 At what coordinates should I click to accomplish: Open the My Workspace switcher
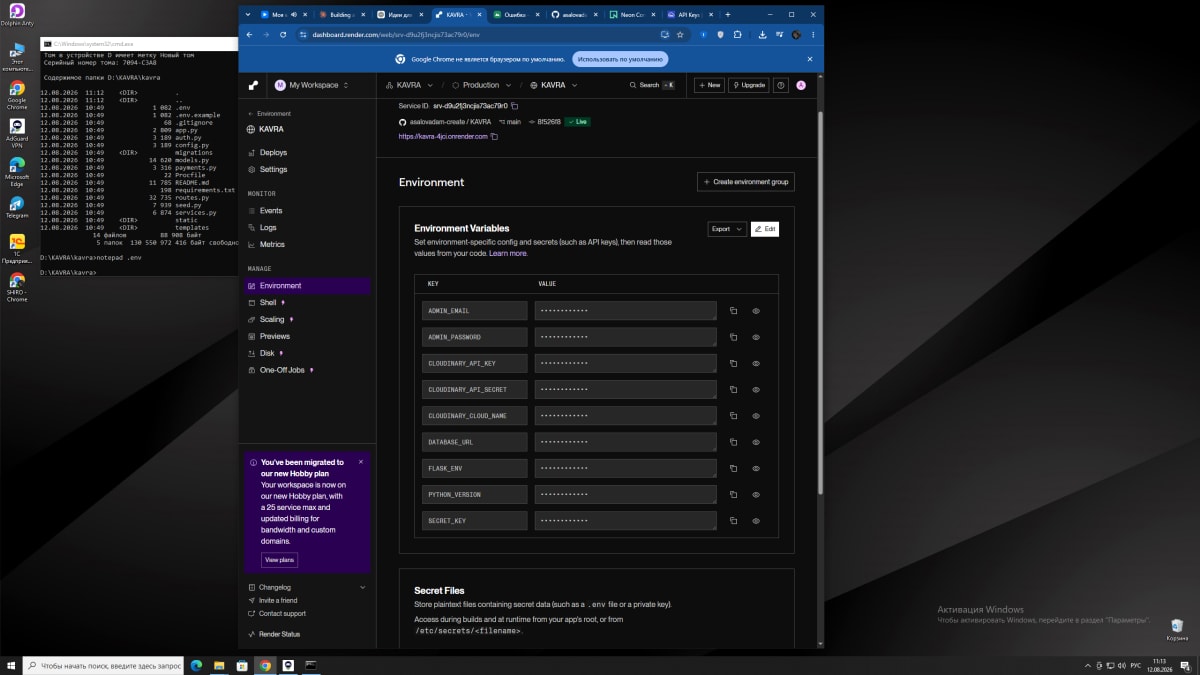click(x=312, y=85)
